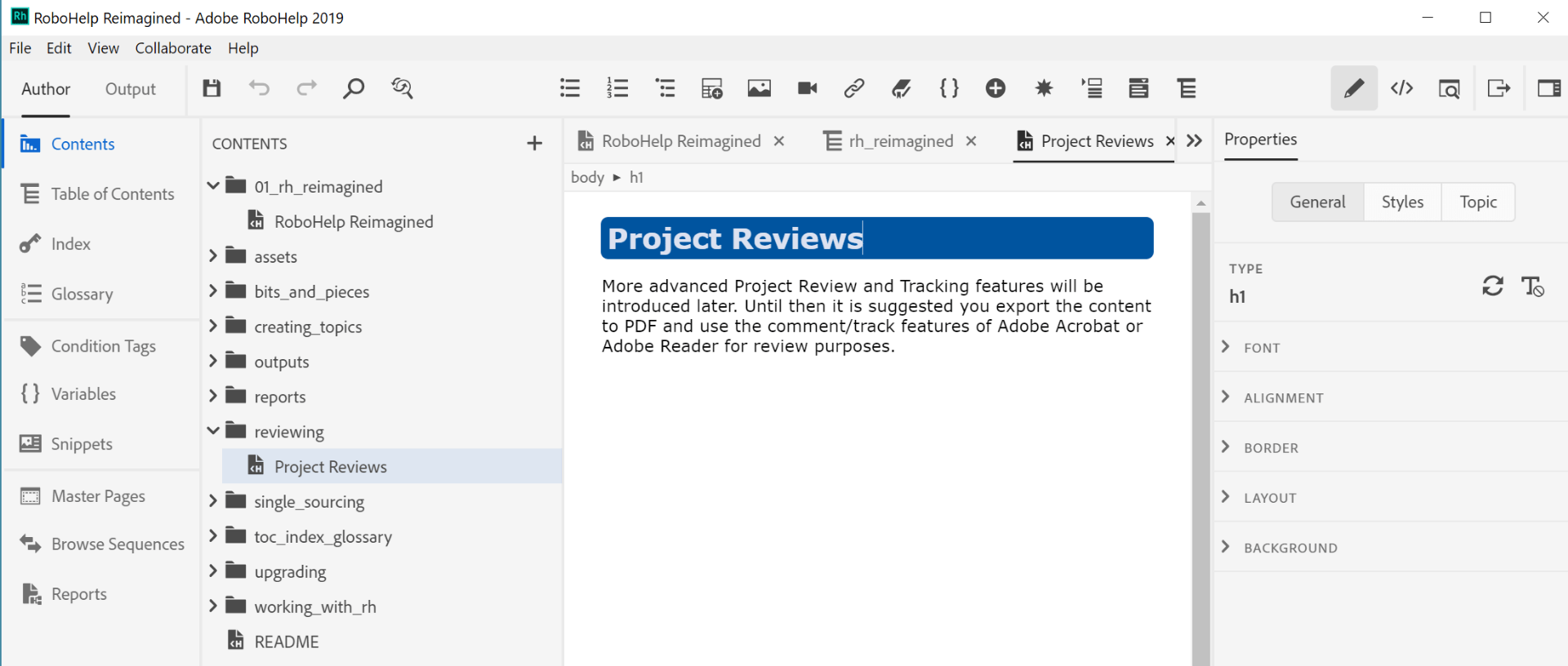The image size is (1568, 666).
Task: Click the stacked panels toolbar icon
Action: click(x=1139, y=88)
